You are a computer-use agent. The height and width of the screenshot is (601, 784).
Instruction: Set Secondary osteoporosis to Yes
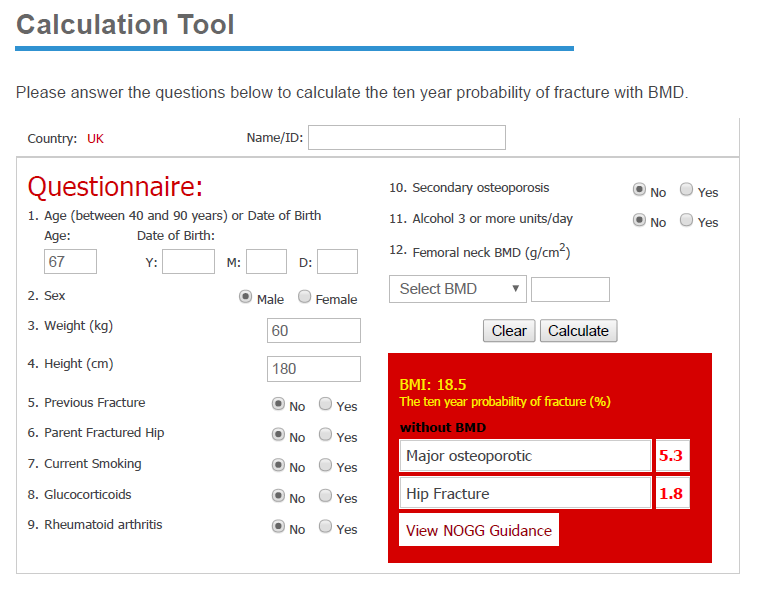point(686,190)
